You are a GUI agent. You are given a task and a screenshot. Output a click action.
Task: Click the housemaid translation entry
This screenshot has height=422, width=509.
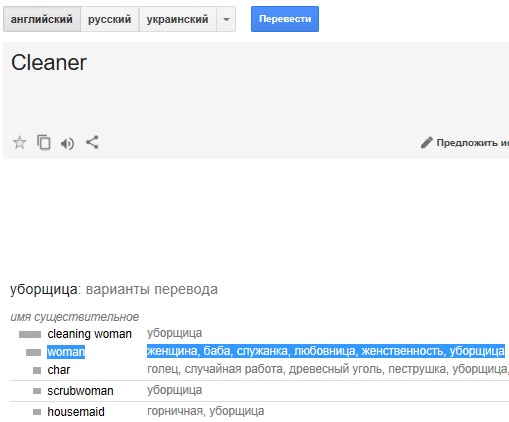coord(76,412)
